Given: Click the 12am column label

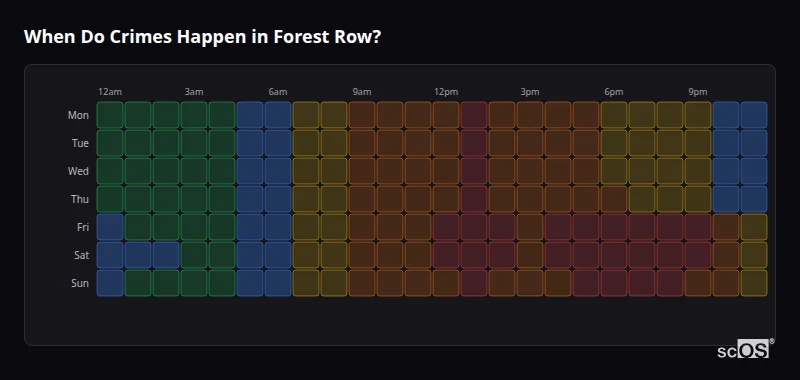Looking at the screenshot, I should click(x=110, y=92).
